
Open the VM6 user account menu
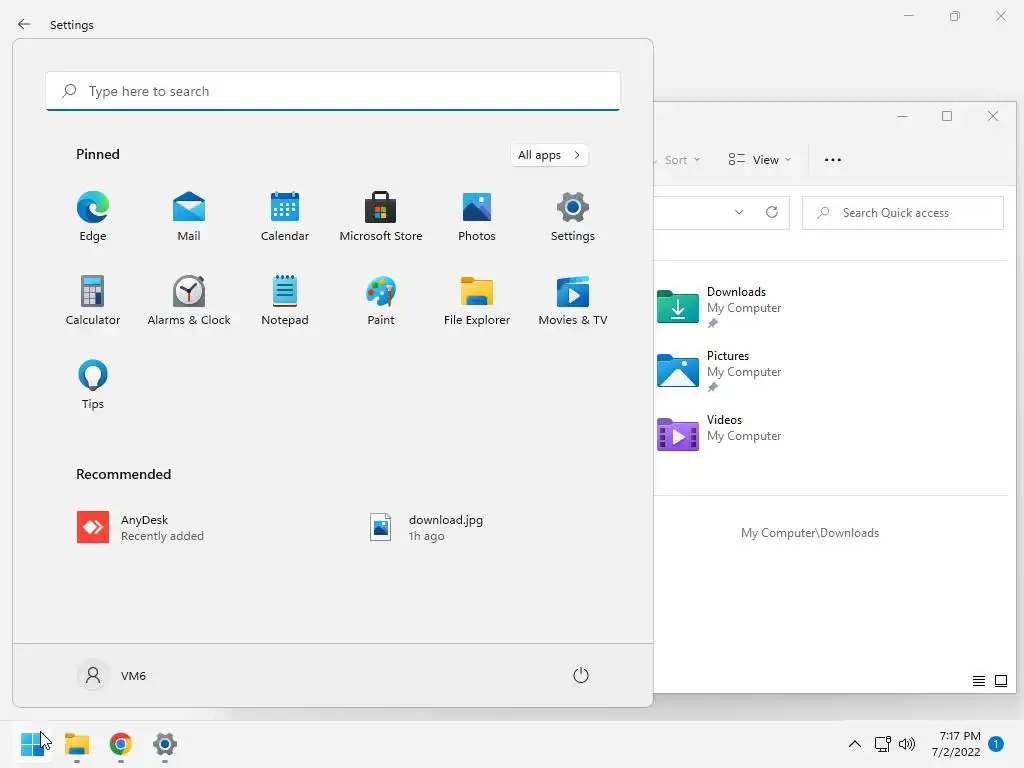(x=112, y=675)
